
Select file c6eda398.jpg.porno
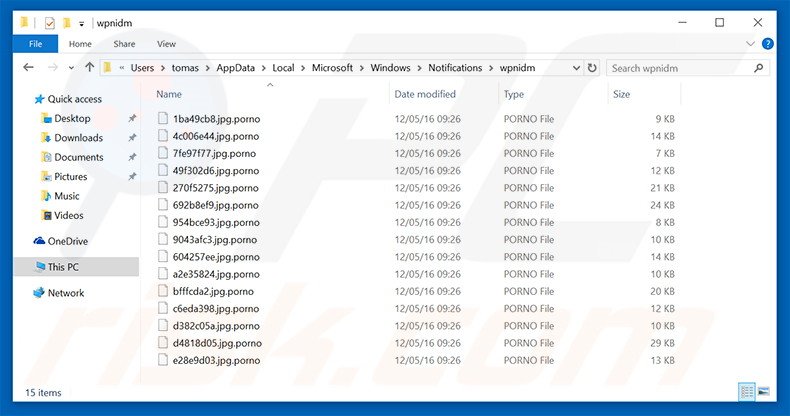[216, 309]
